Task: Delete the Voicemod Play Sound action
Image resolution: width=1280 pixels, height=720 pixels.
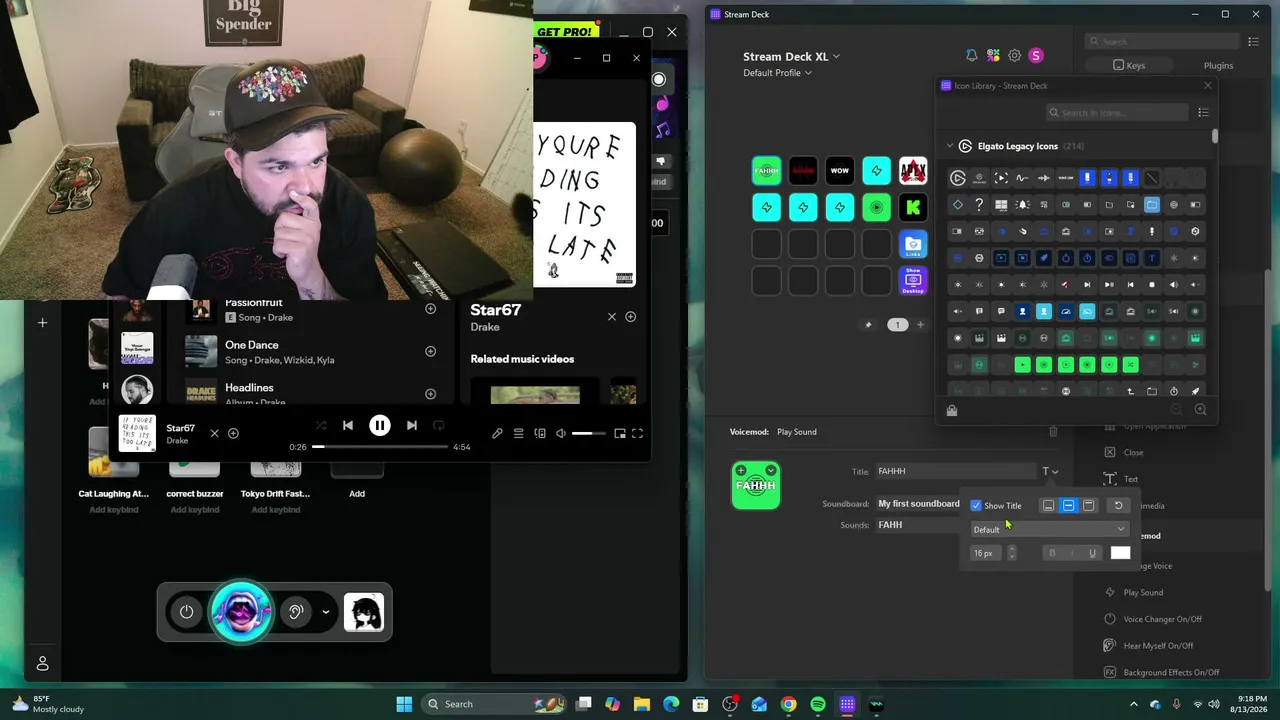Action: [x=1053, y=432]
